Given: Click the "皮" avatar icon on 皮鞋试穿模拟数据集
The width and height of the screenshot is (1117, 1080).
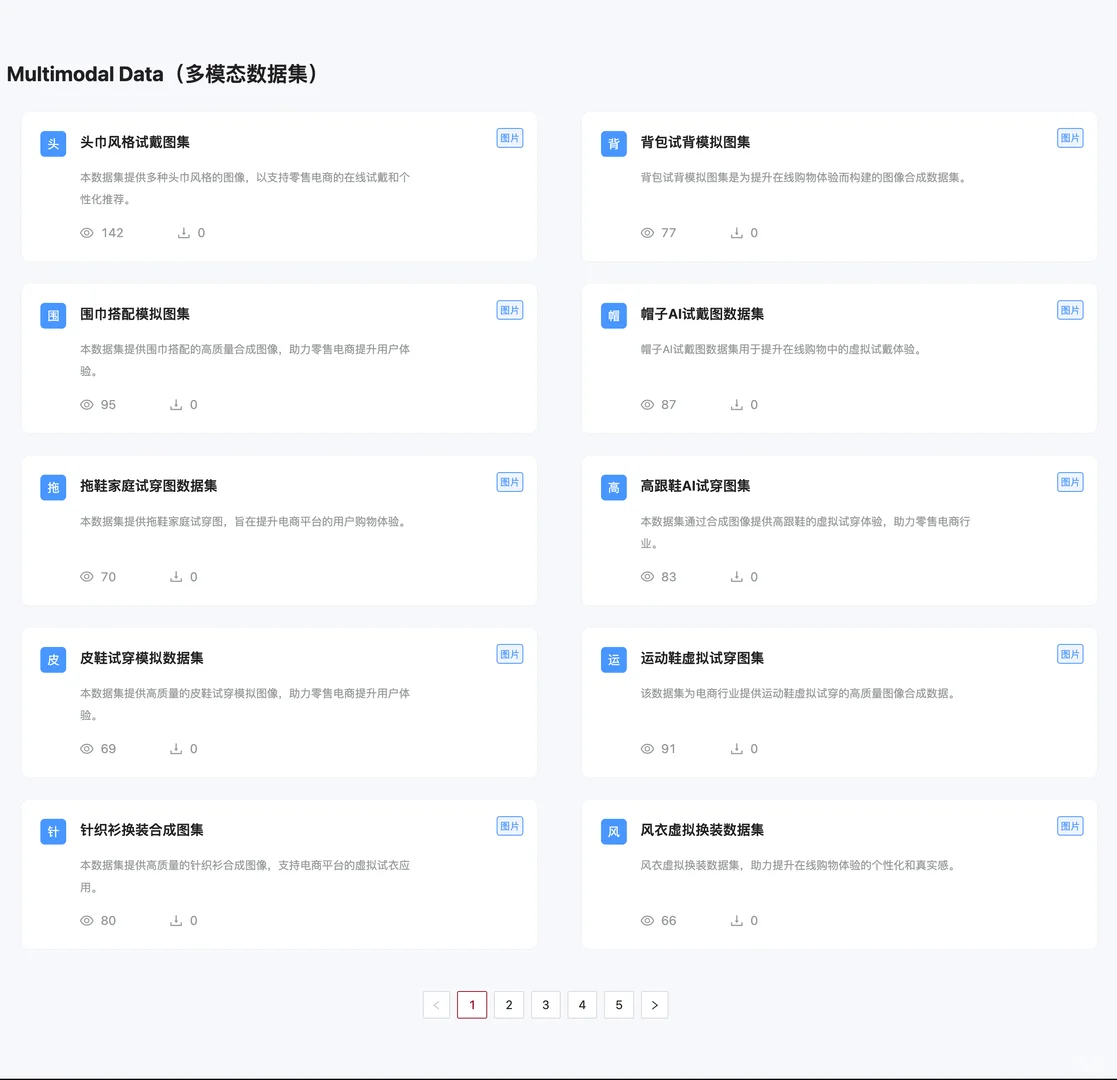Looking at the screenshot, I should (52, 659).
